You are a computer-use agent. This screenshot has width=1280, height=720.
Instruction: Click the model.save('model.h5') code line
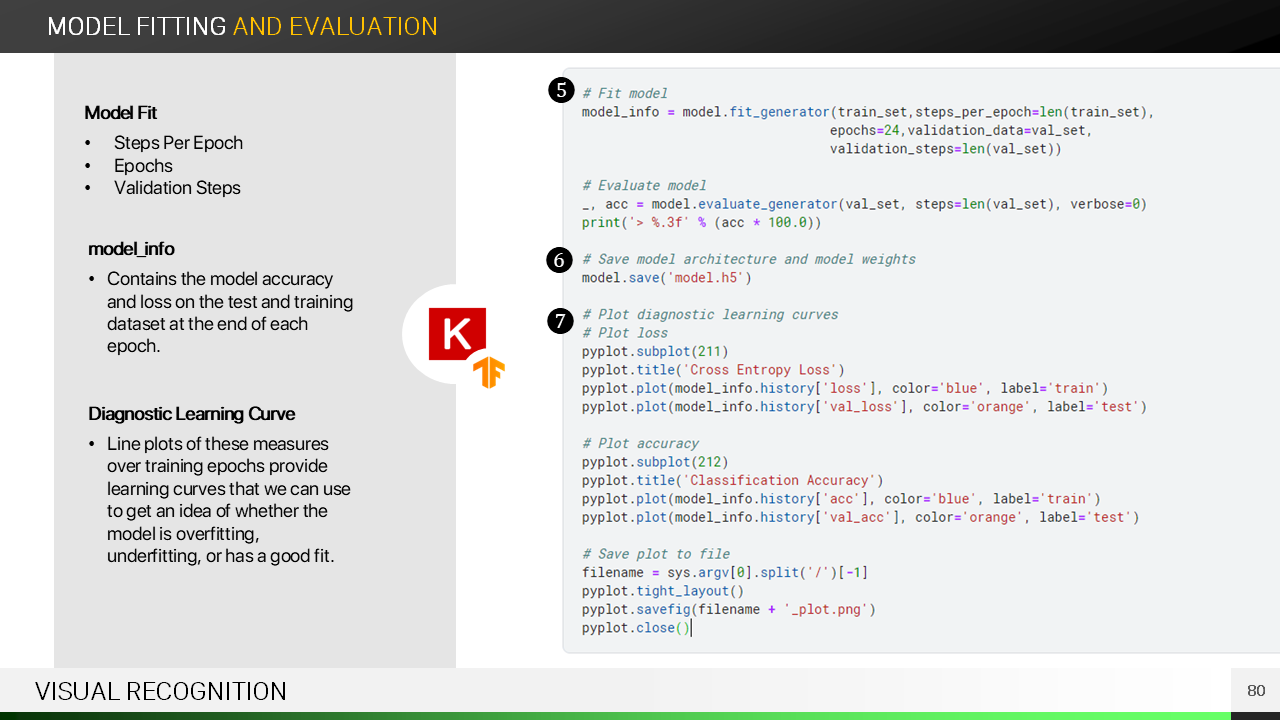(666, 278)
